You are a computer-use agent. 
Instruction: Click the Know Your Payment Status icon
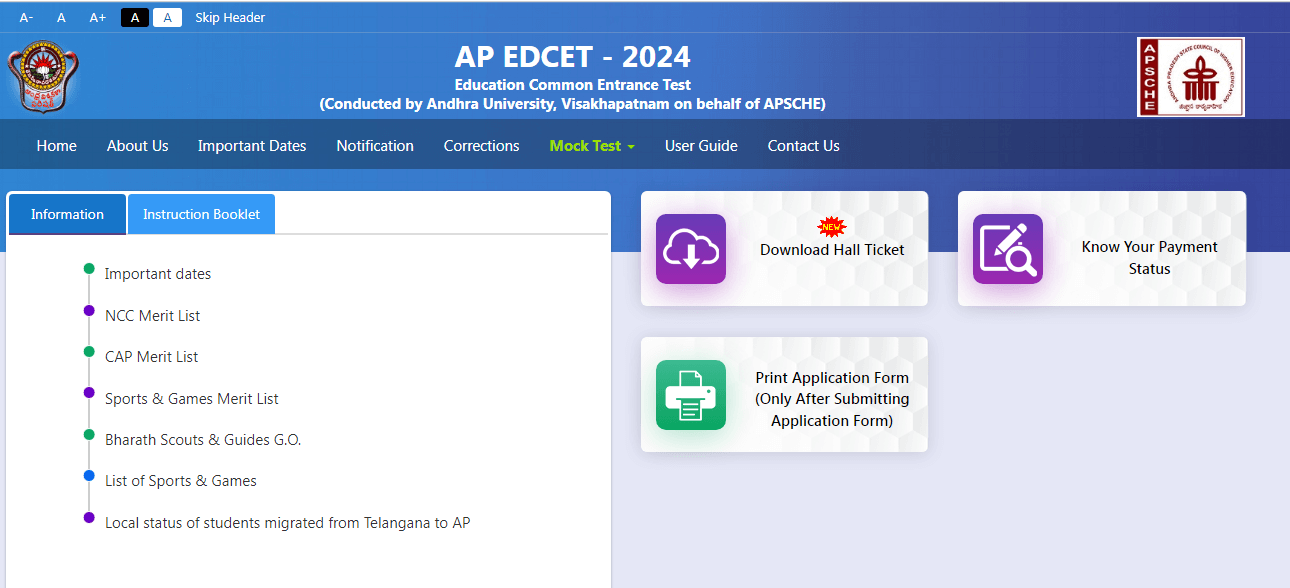tap(1008, 249)
